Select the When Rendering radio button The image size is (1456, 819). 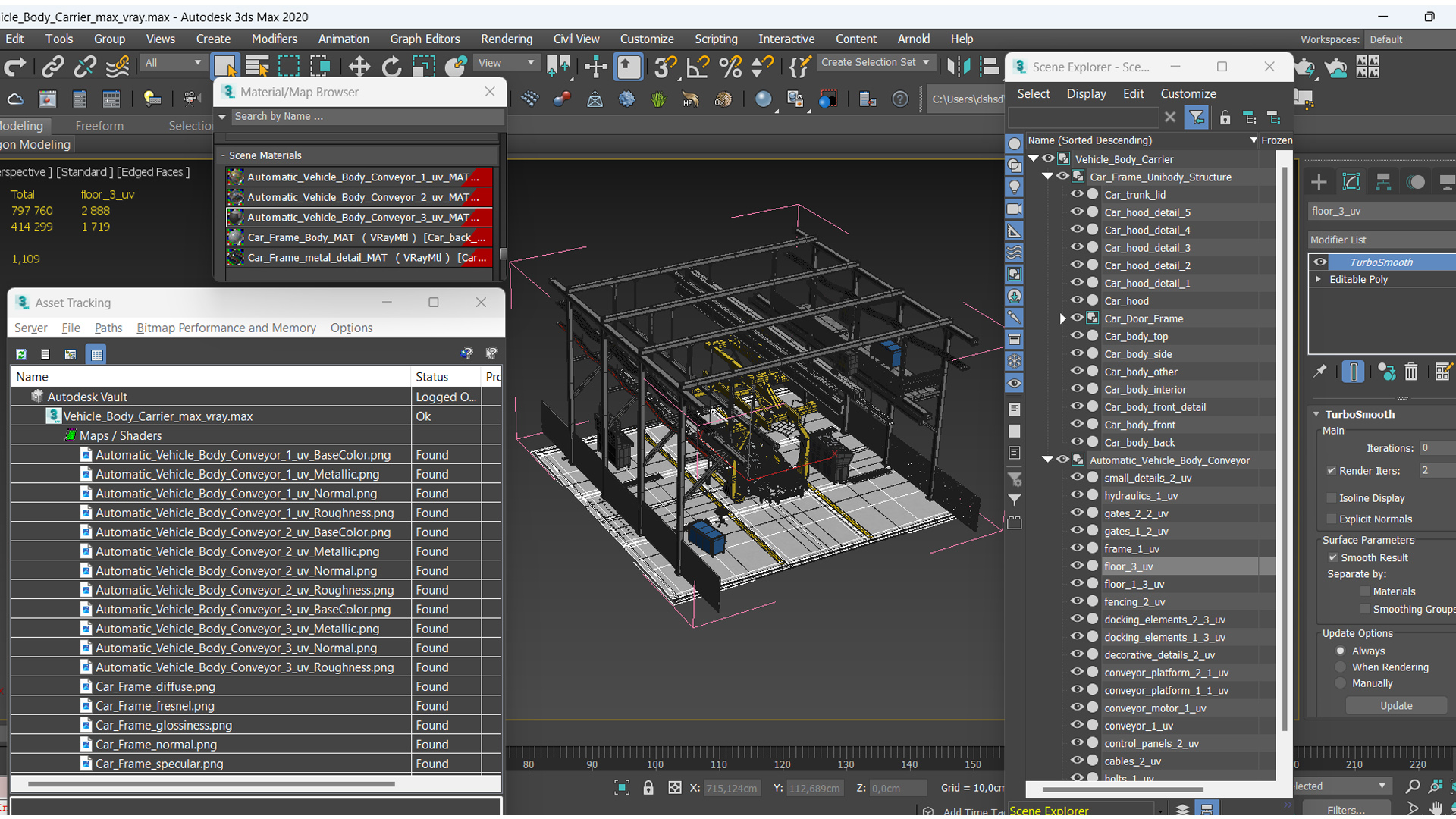(1341, 667)
